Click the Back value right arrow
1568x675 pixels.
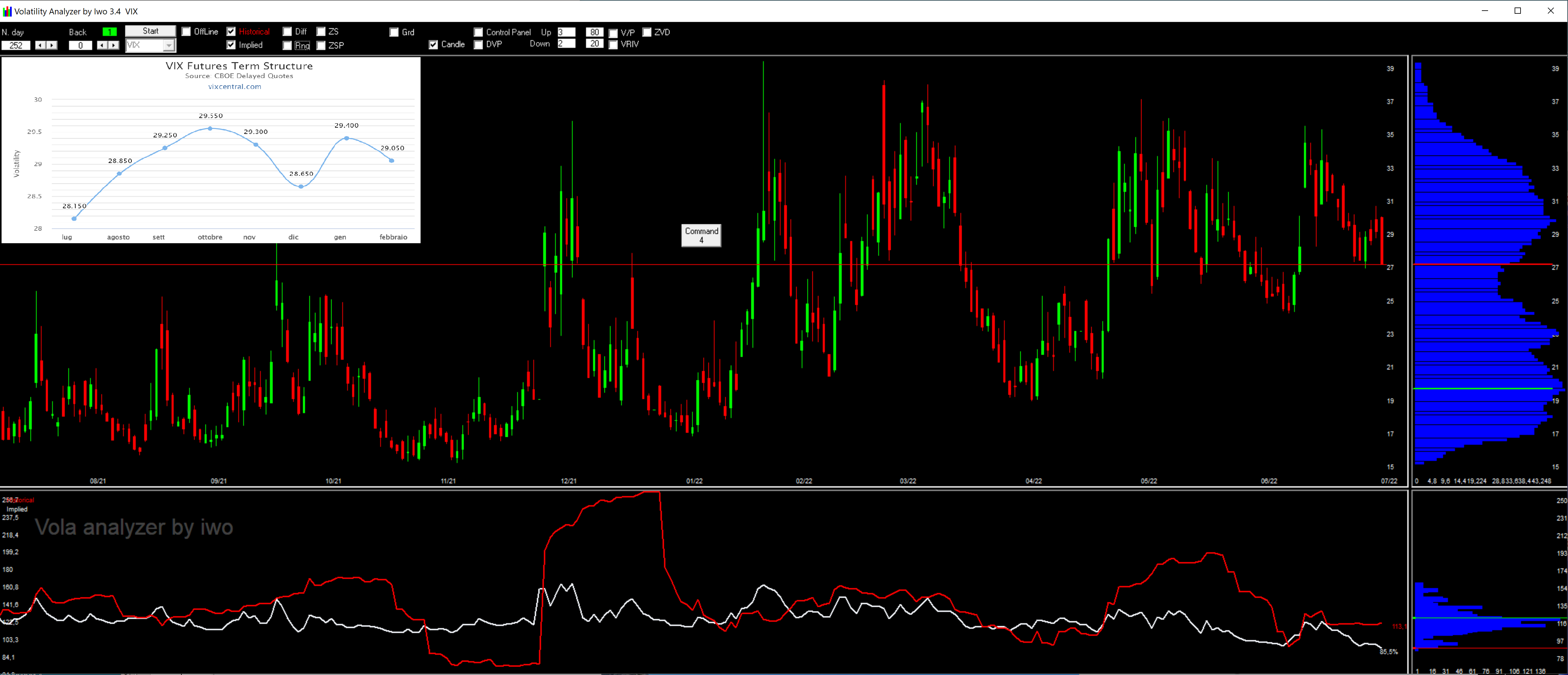point(114,46)
